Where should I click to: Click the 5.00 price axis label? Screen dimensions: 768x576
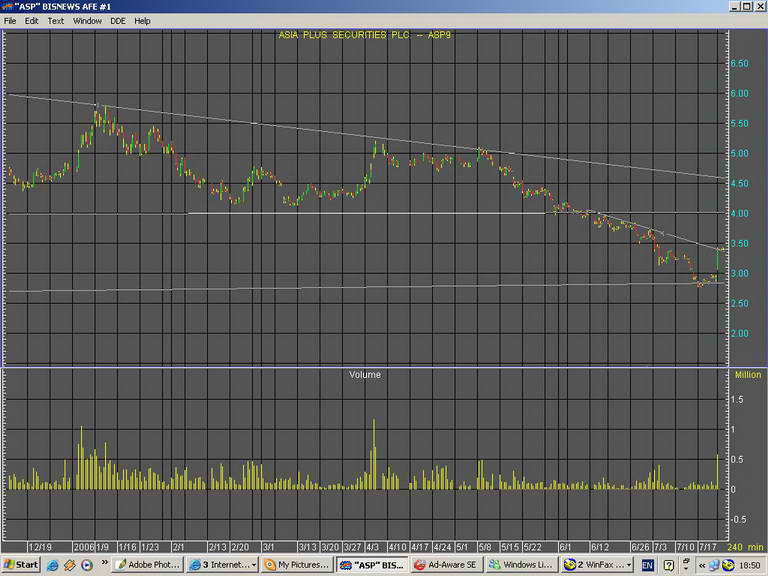pyautogui.click(x=740, y=154)
